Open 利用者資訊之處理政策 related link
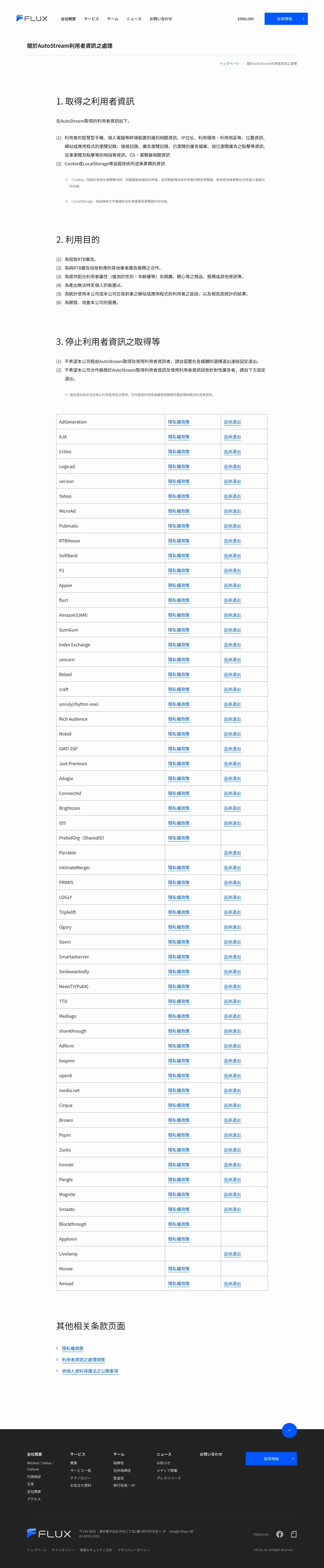This screenshot has width=324, height=1568. [x=83, y=1359]
